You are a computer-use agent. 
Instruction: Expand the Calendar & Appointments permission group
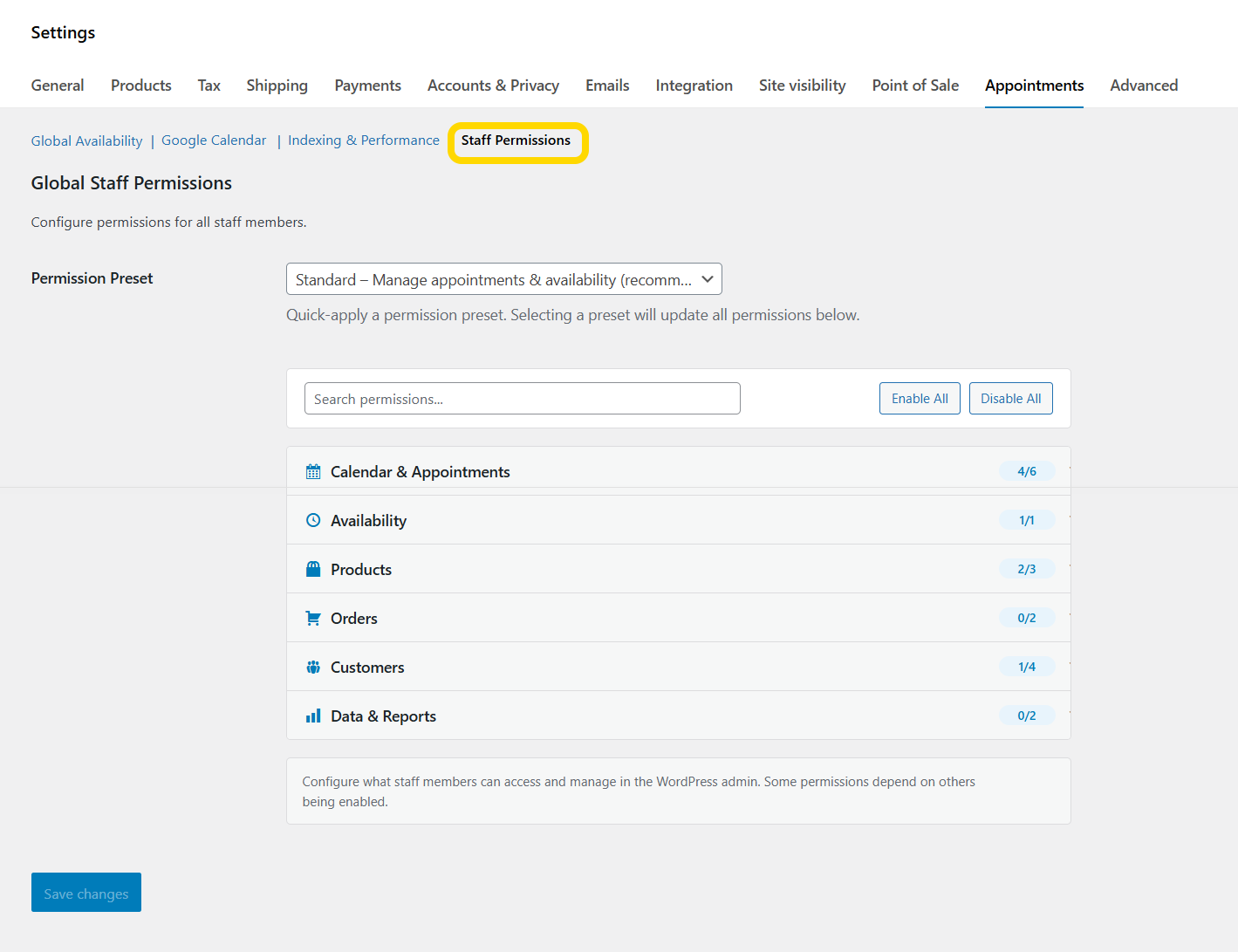click(611, 470)
